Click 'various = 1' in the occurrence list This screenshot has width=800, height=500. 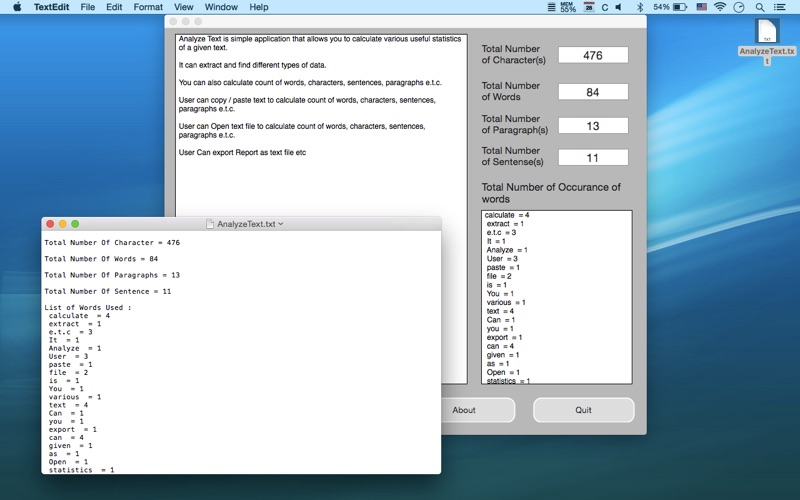(x=506, y=303)
